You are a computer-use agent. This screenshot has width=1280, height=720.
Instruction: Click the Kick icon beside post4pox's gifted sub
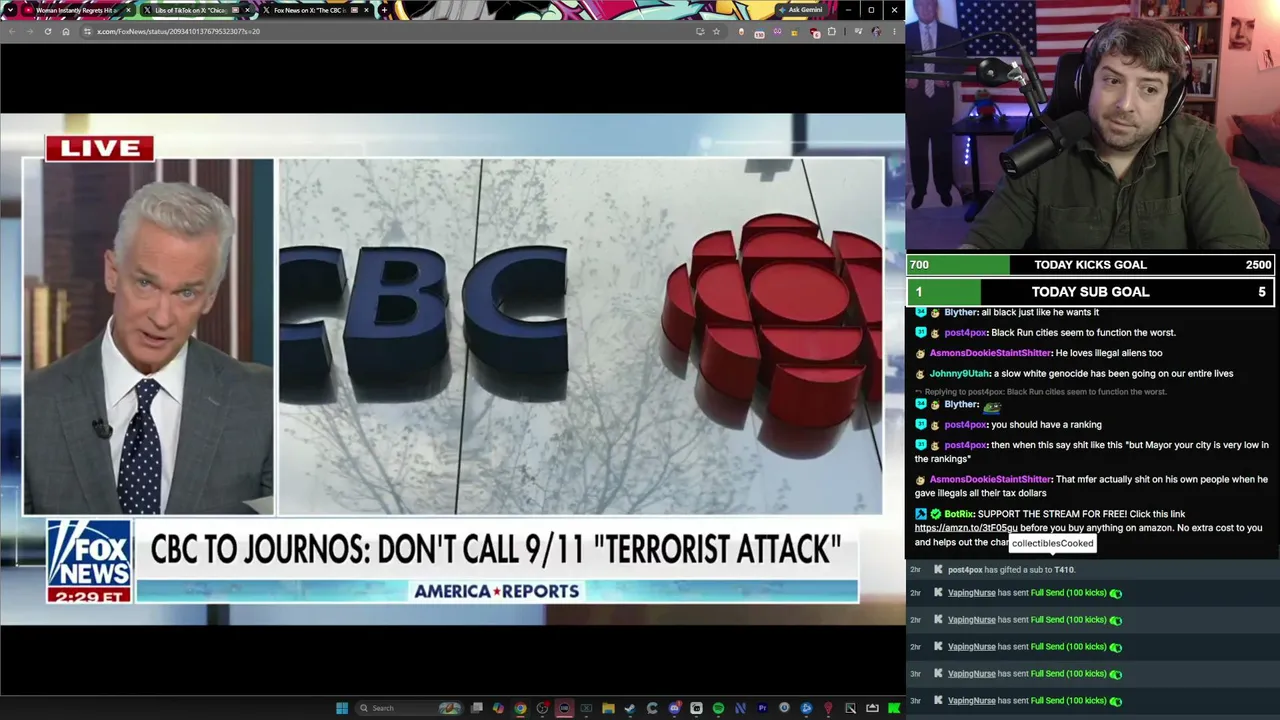pyautogui.click(x=938, y=570)
